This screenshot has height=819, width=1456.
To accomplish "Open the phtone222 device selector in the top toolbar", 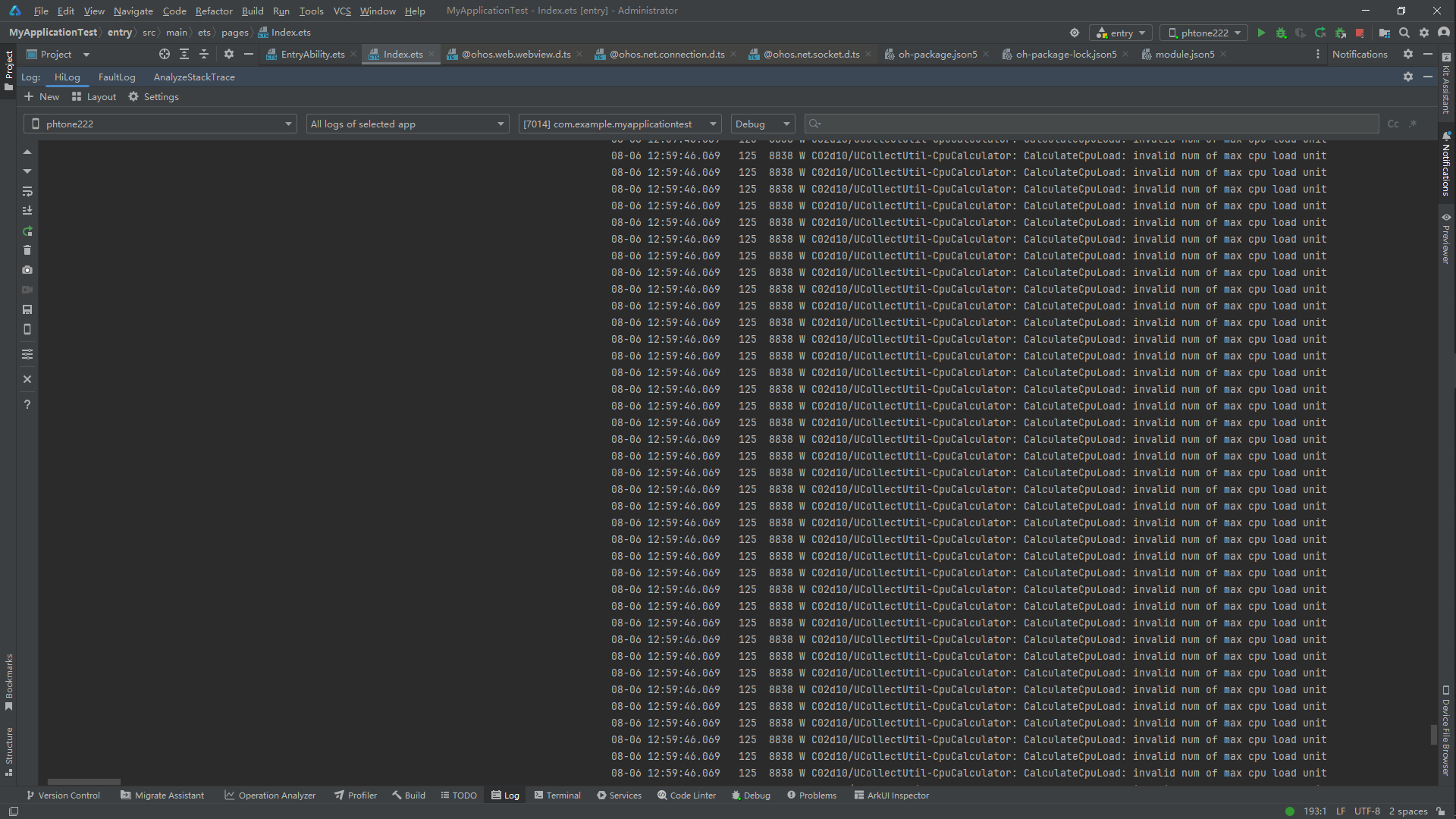I will coord(1203,33).
